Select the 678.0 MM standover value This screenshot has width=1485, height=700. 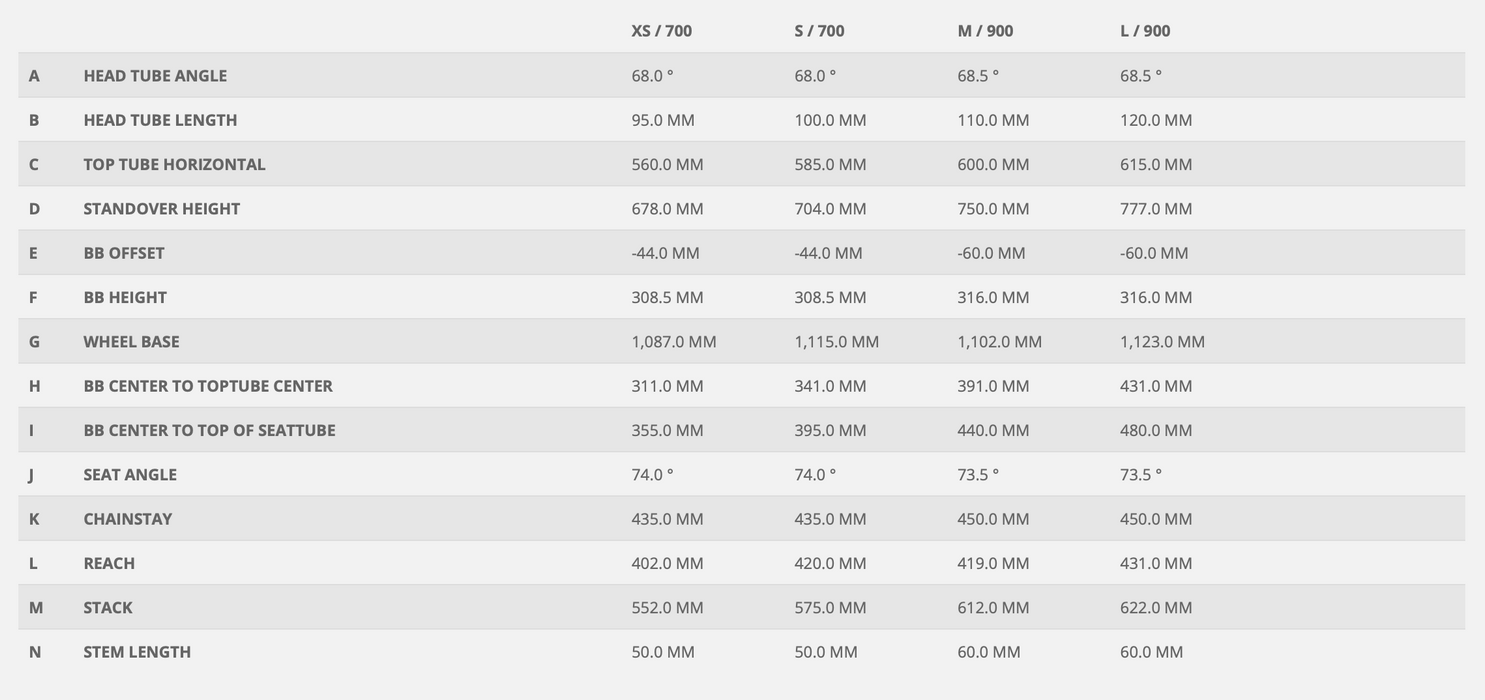coord(667,209)
